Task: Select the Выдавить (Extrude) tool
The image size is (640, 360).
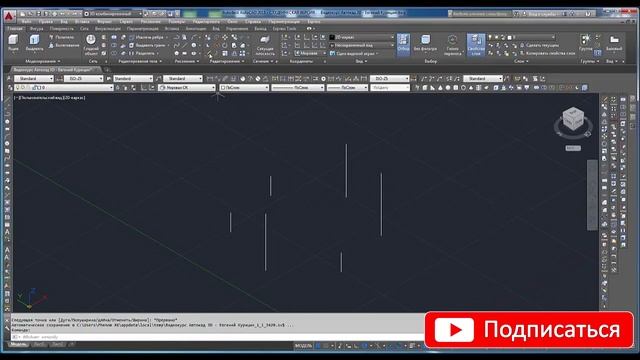Action: (34, 43)
